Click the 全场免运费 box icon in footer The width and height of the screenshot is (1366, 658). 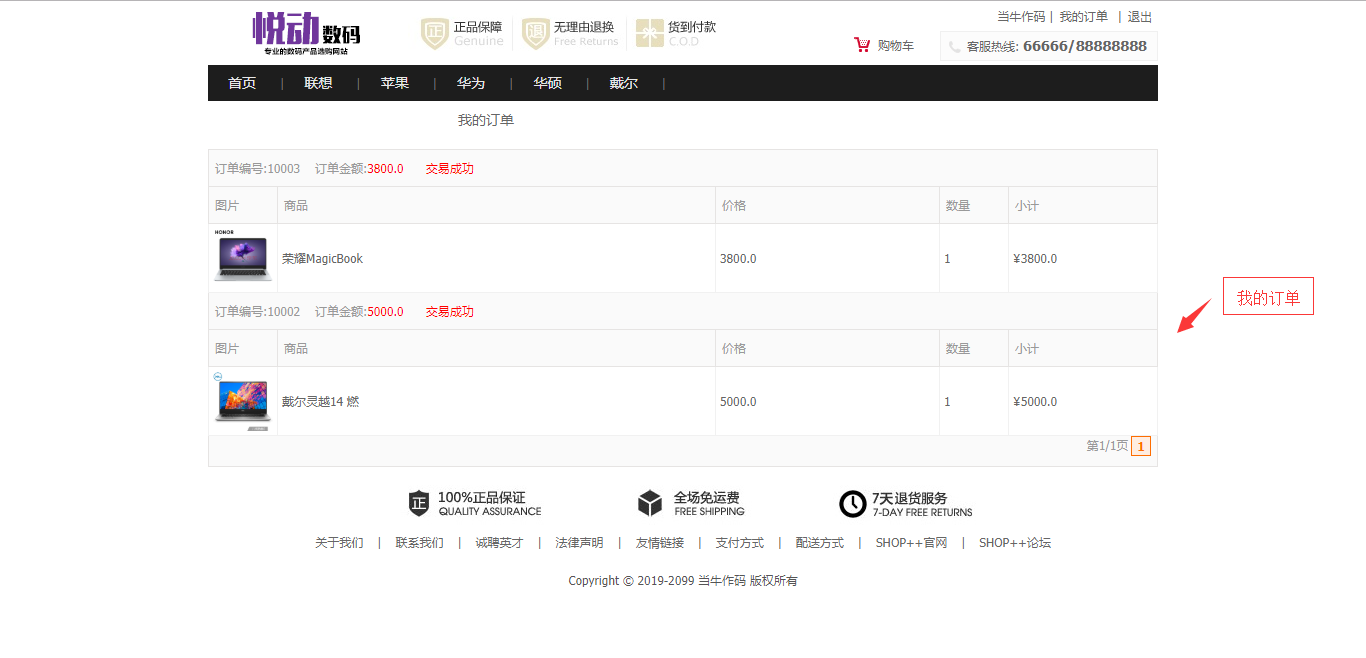650,504
